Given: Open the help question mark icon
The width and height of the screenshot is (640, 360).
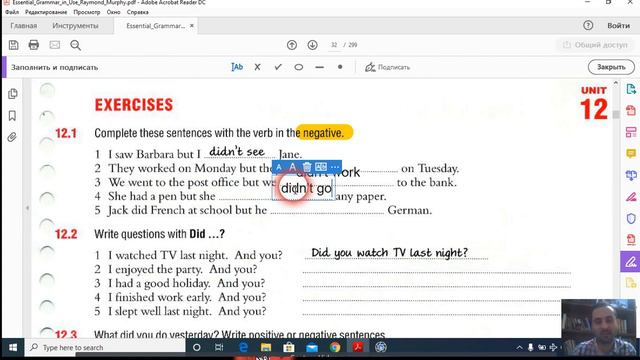Looking at the screenshot, I should coord(588,25).
